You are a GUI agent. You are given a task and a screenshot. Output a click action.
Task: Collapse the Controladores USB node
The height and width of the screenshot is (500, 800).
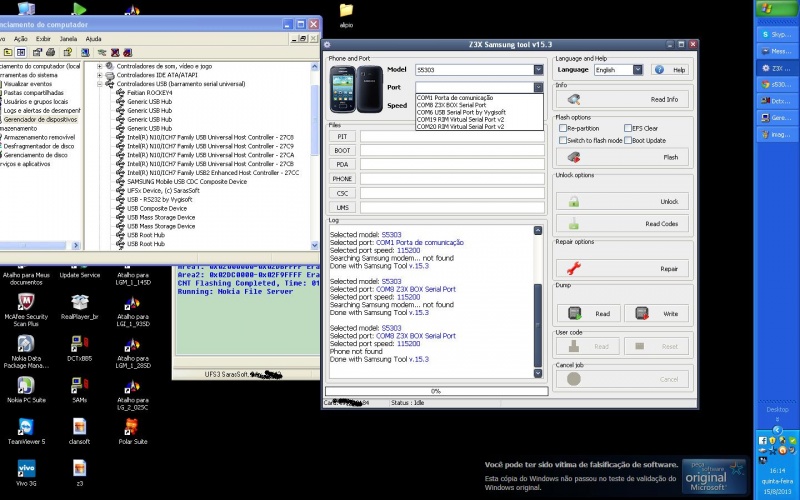point(99,84)
